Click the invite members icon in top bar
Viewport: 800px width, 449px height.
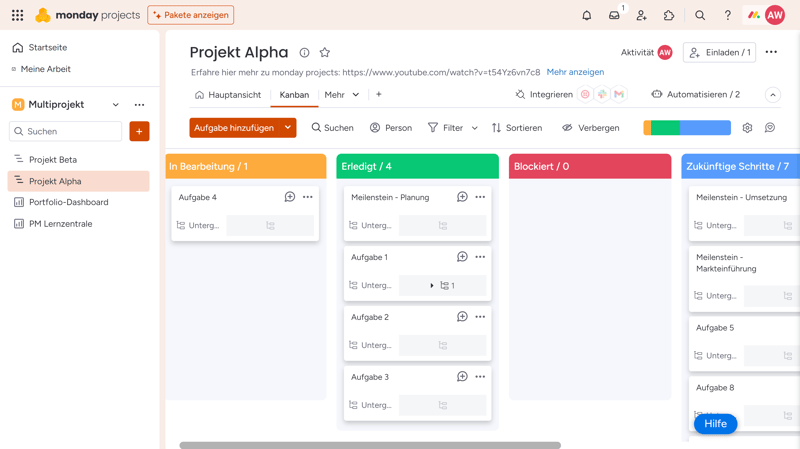(x=642, y=15)
